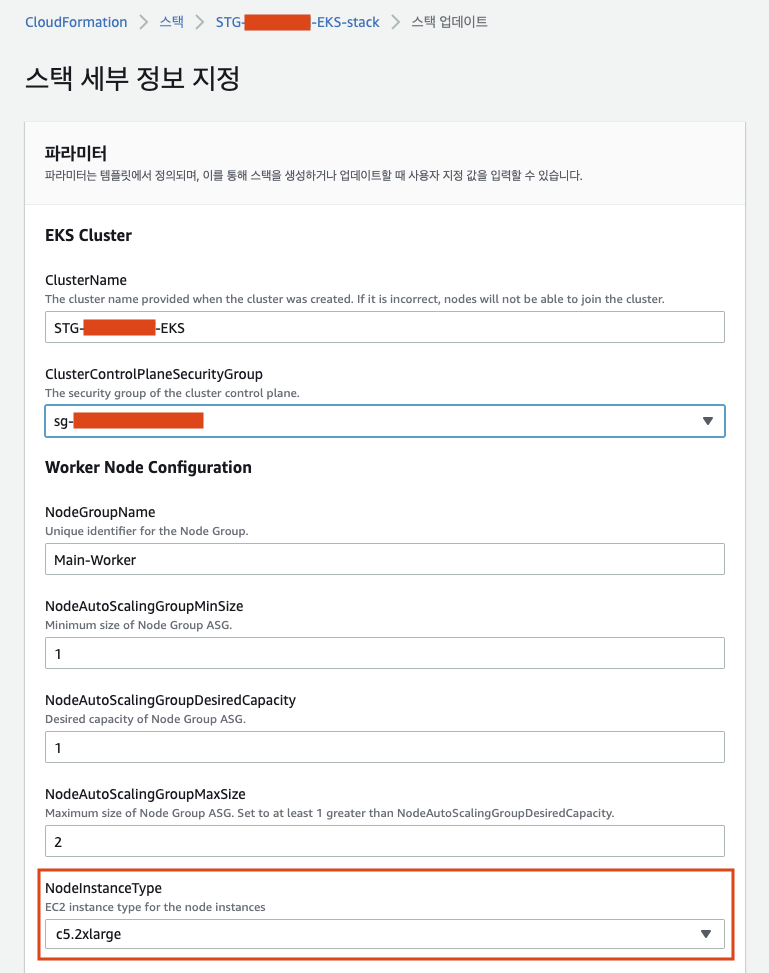This screenshot has width=769, height=973.
Task: Click the first breadcrumb chevron separator after CloudFormation
Action: tap(143, 22)
